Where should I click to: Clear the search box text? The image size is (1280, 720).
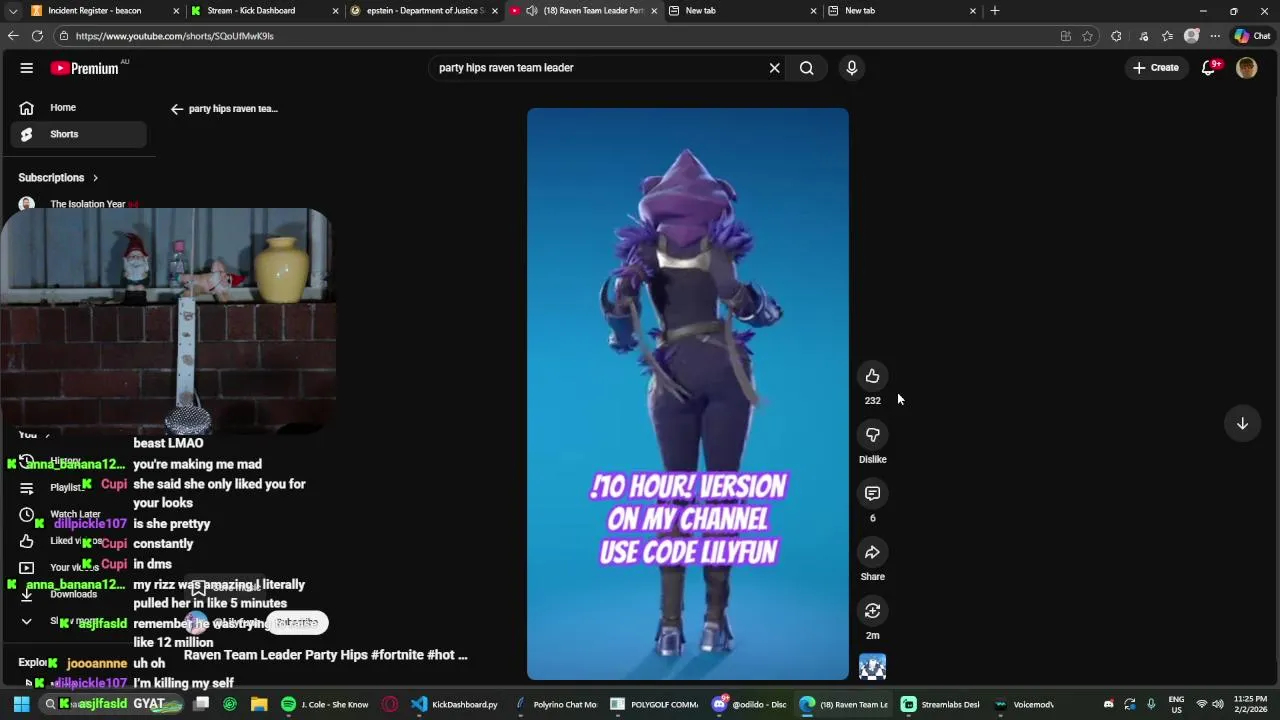(774, 68)
